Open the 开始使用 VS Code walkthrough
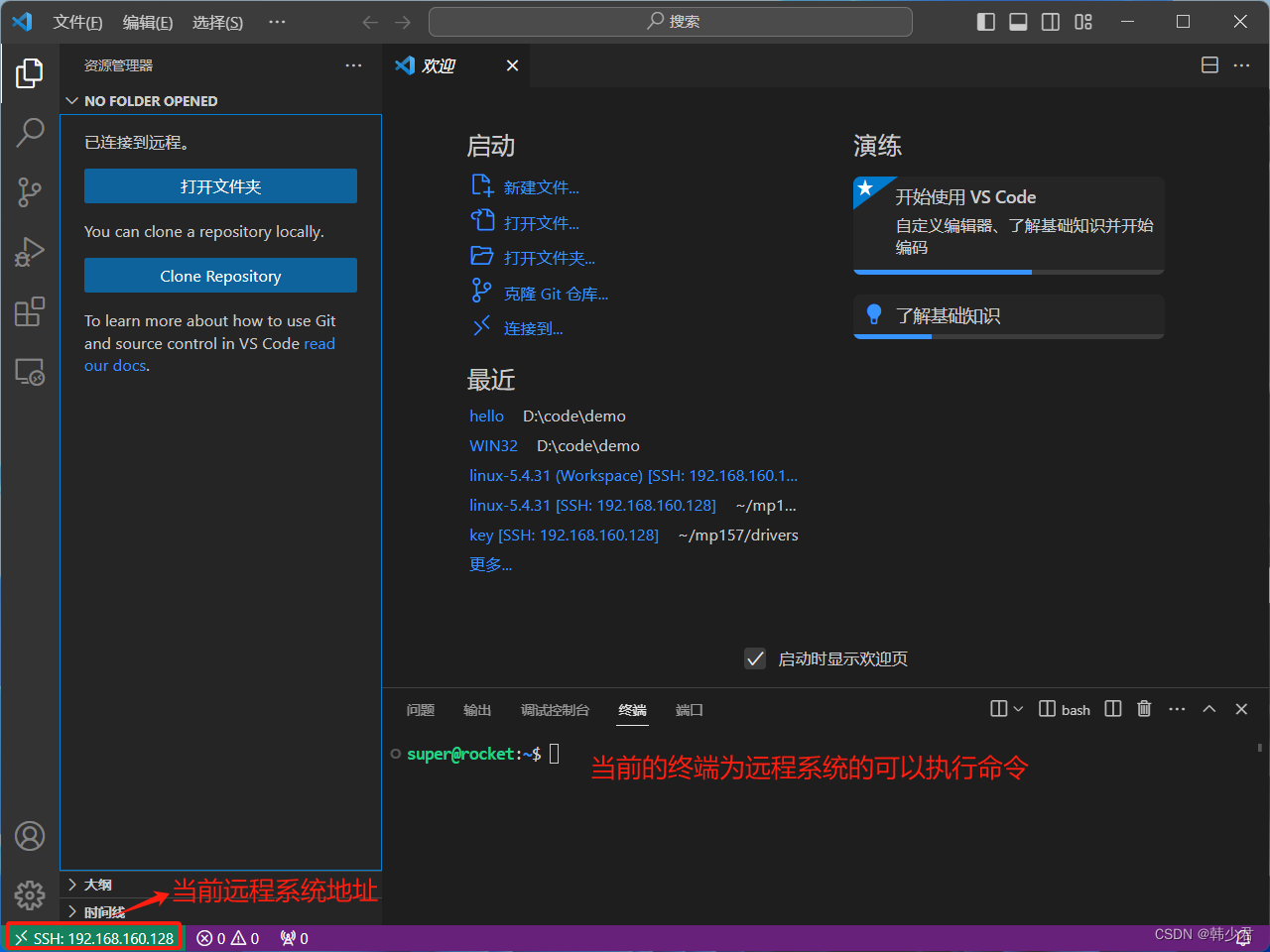The width and height of the screenshot is (1270, 952). pyautogui.click(x=1008, y=225)
